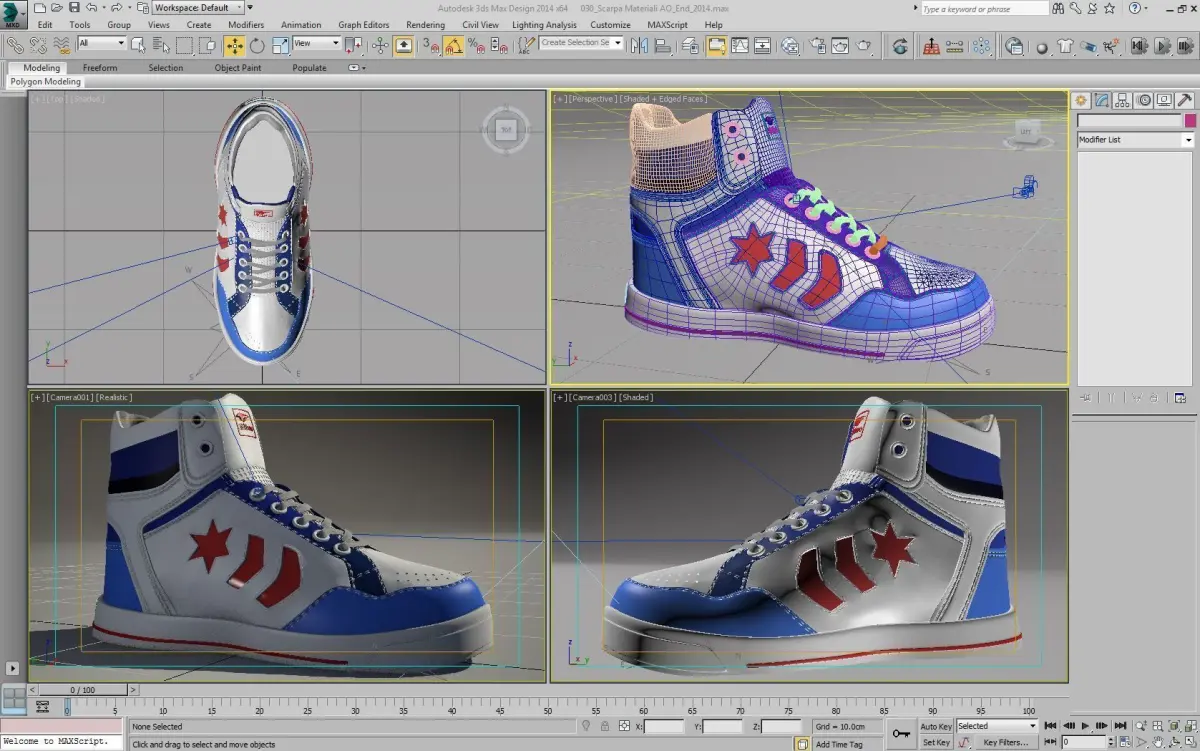Viewport: 1200px width, 751px height.
Task: Click the 0 / 100 time slider handle
Action: (x=81, y=690)
